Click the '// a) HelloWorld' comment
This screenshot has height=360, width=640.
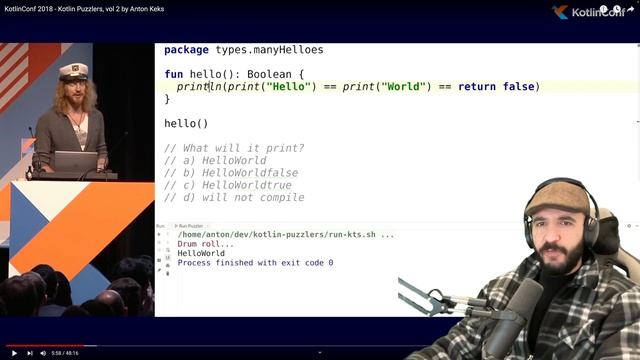(x=215, y=160)
